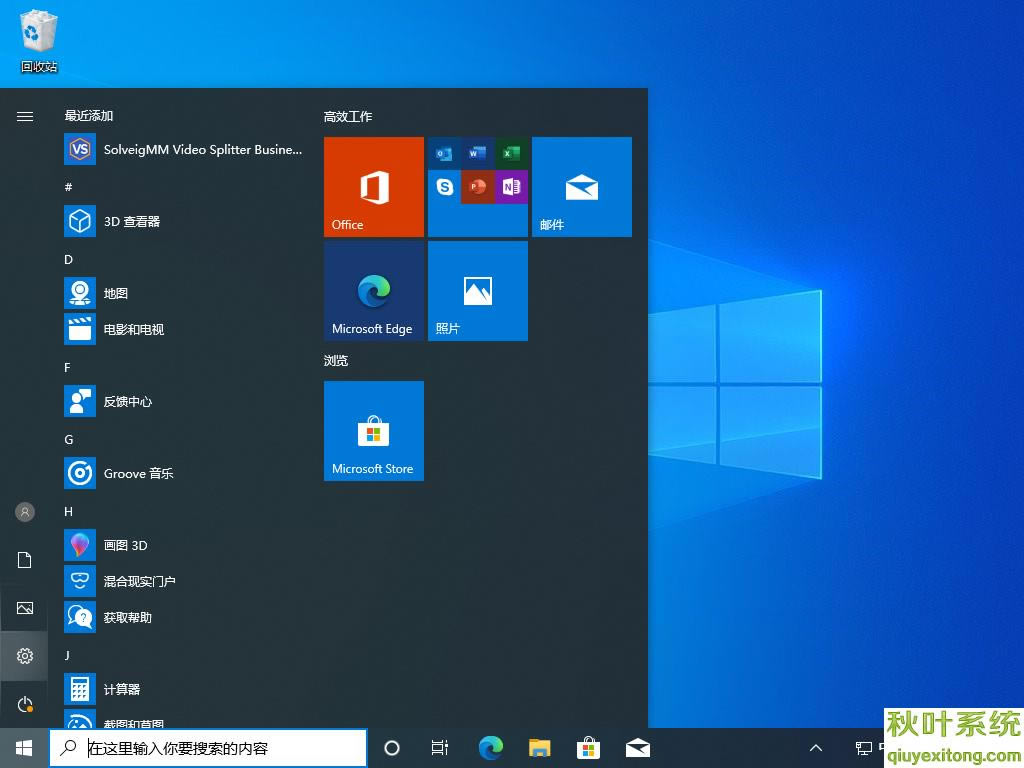Screen dimensions: 1024x768
Task: Click the J letter header in app list
Action: click(x=67, y=655)
